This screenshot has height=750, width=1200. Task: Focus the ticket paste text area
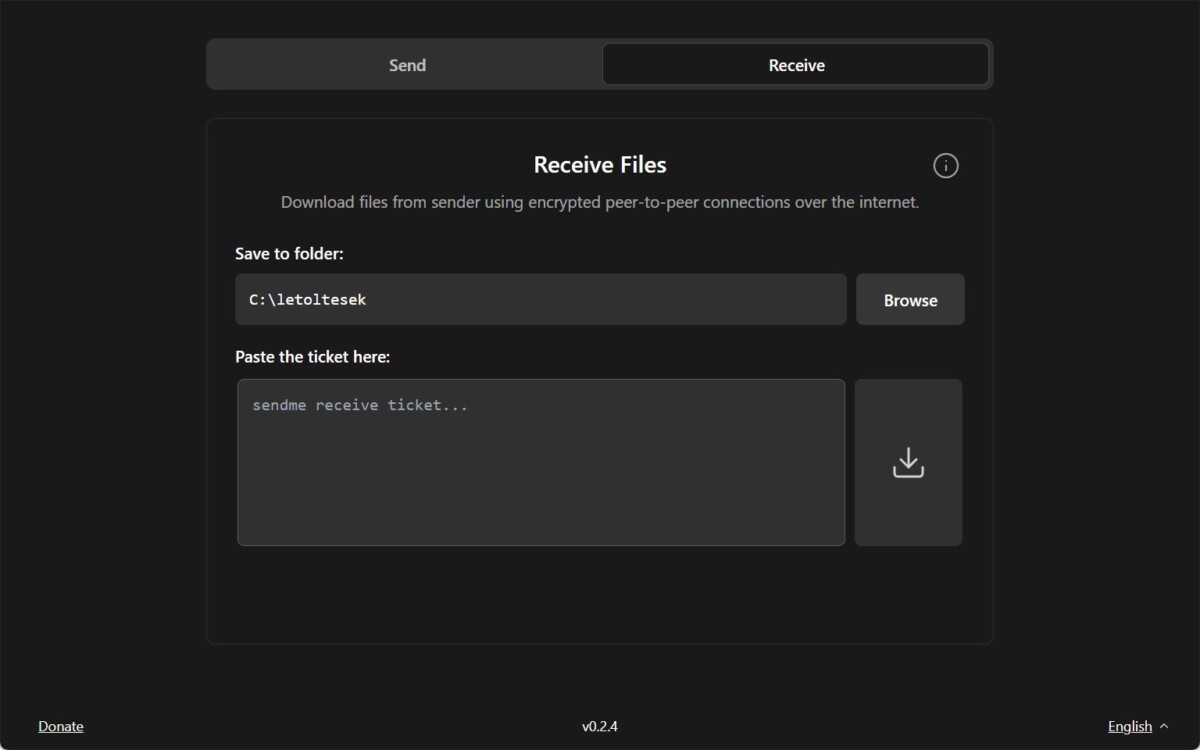540,462
